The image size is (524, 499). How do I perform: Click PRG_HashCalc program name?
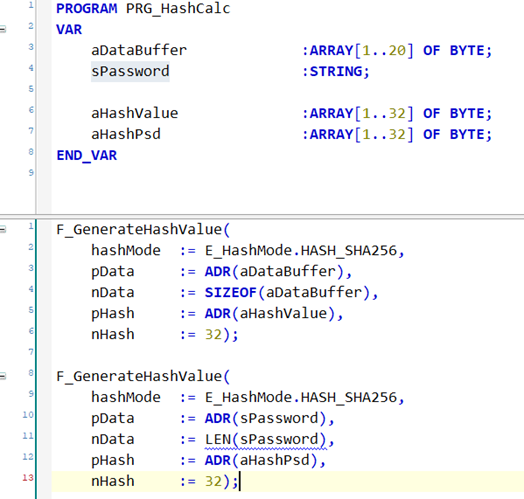(178, 8)
